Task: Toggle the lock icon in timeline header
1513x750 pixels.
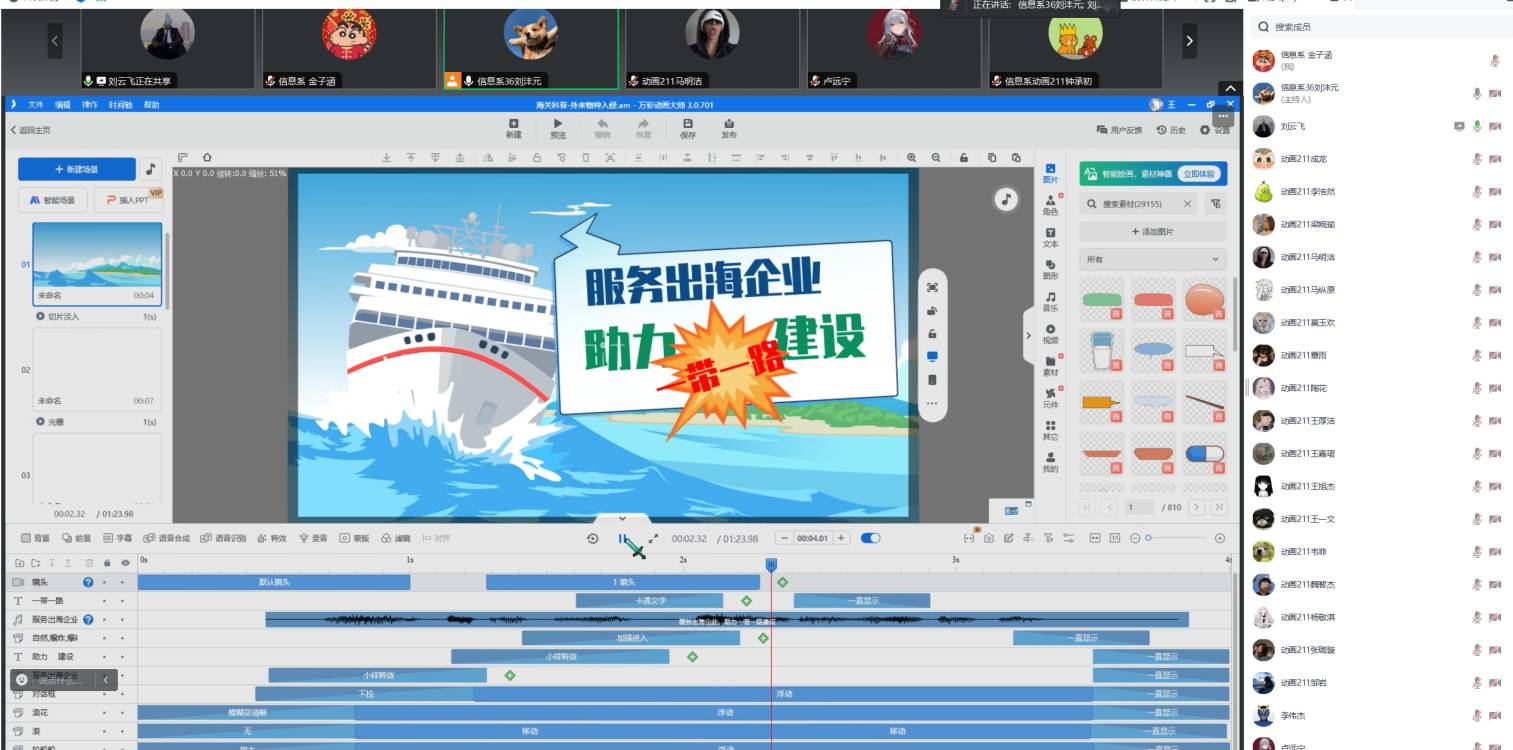Action: pos(107,563)
